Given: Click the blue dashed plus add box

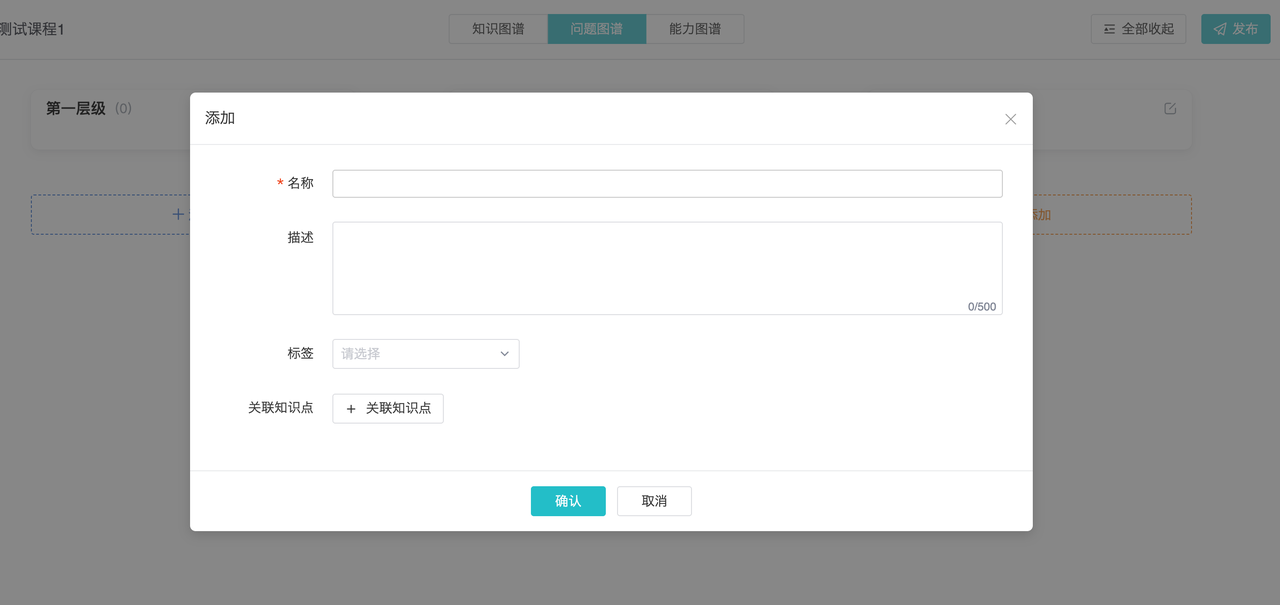Looking at the screenshot, I should 110,214.
